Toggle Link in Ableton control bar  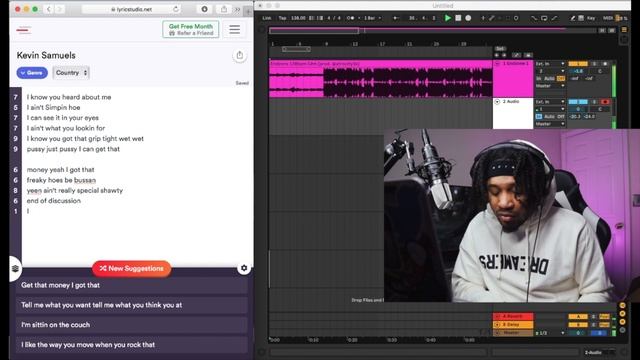click(267, 18)
